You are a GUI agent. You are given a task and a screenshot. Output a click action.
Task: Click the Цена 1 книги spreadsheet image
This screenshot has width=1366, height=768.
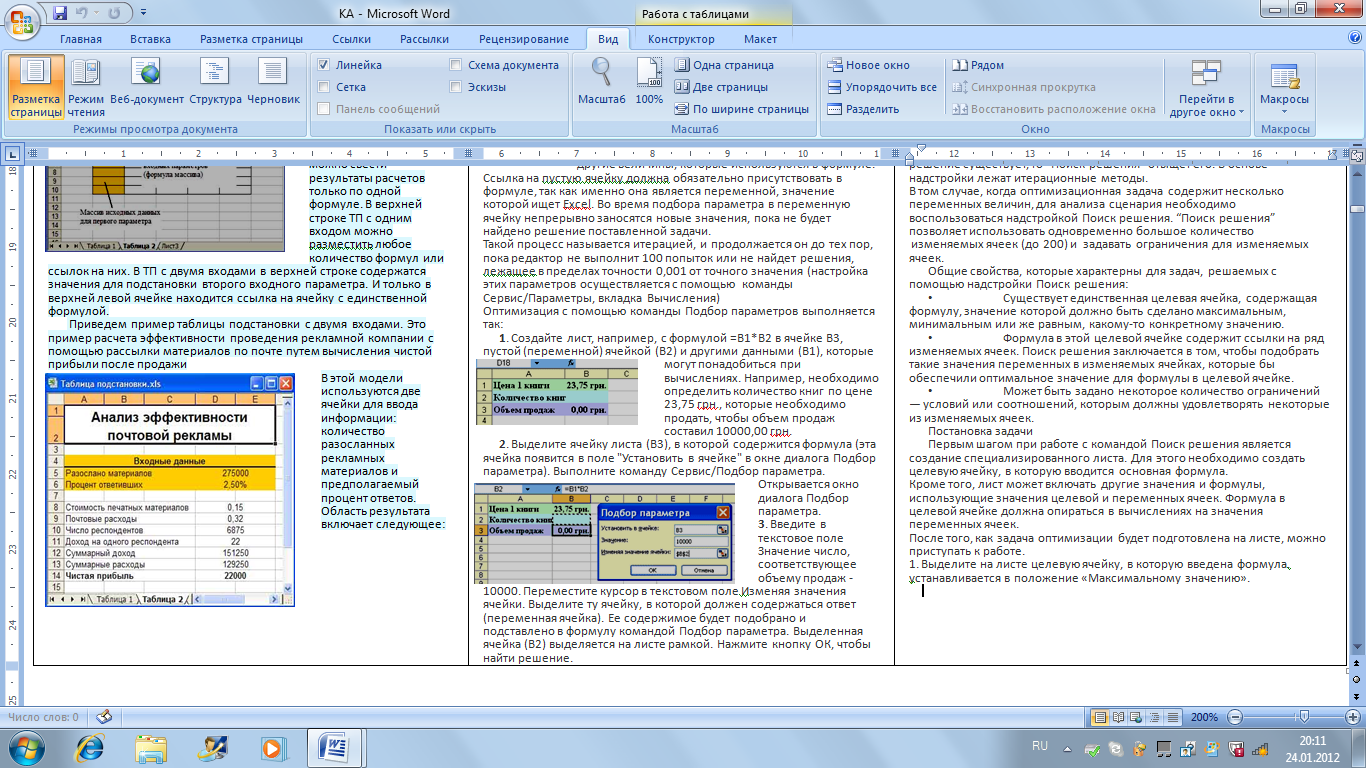tap(557, 390)
